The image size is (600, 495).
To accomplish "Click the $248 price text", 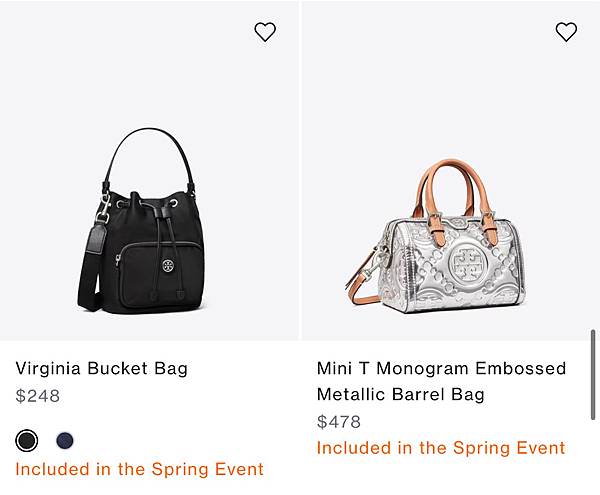I will [38, 396].
